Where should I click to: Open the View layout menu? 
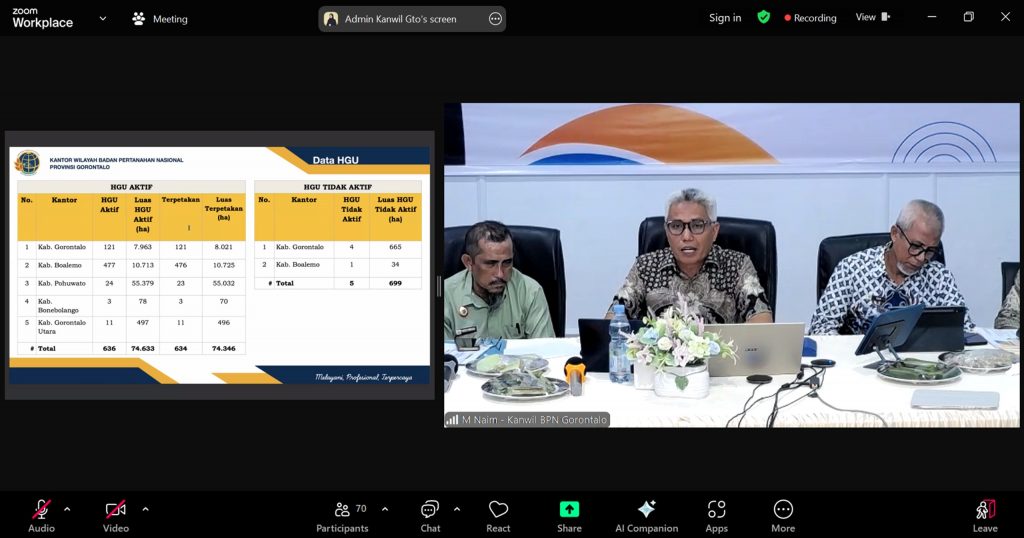(872, 17)
